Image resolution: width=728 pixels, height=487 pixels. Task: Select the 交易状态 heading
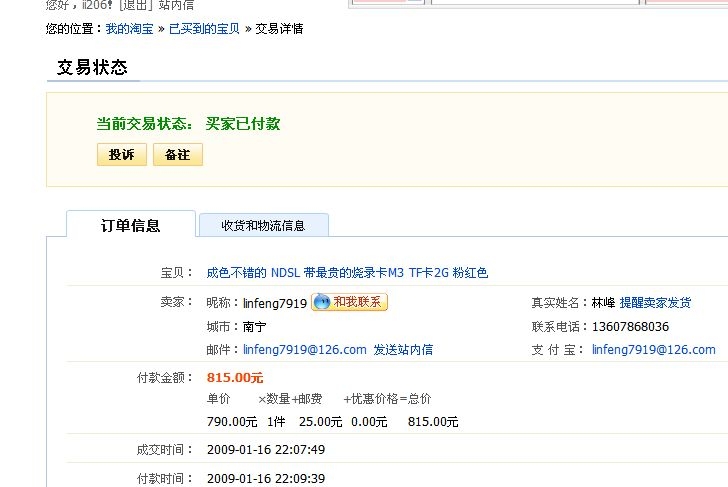click(x=92, y=67)
